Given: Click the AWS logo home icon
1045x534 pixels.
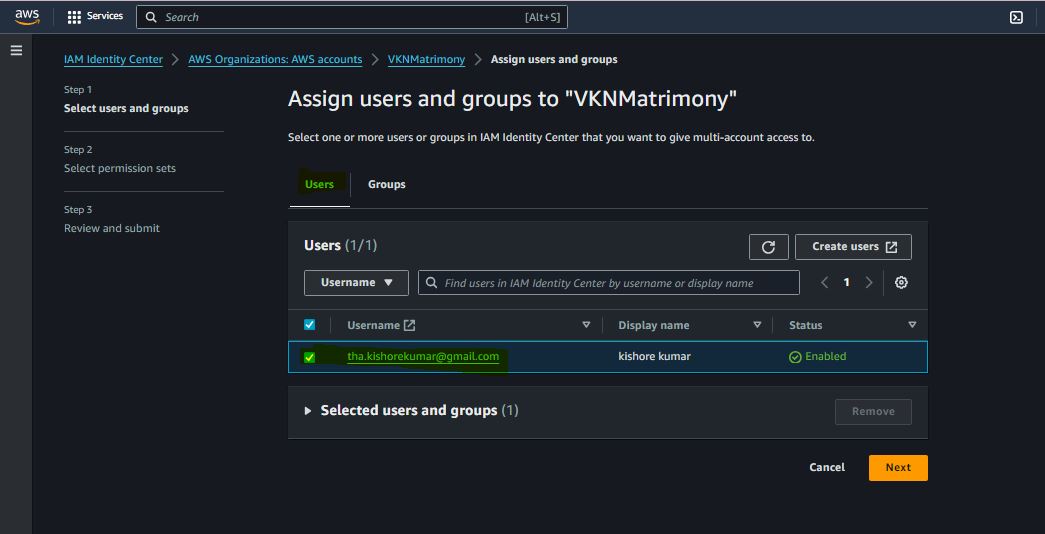Looking at the screenshot, I should 27,17.
